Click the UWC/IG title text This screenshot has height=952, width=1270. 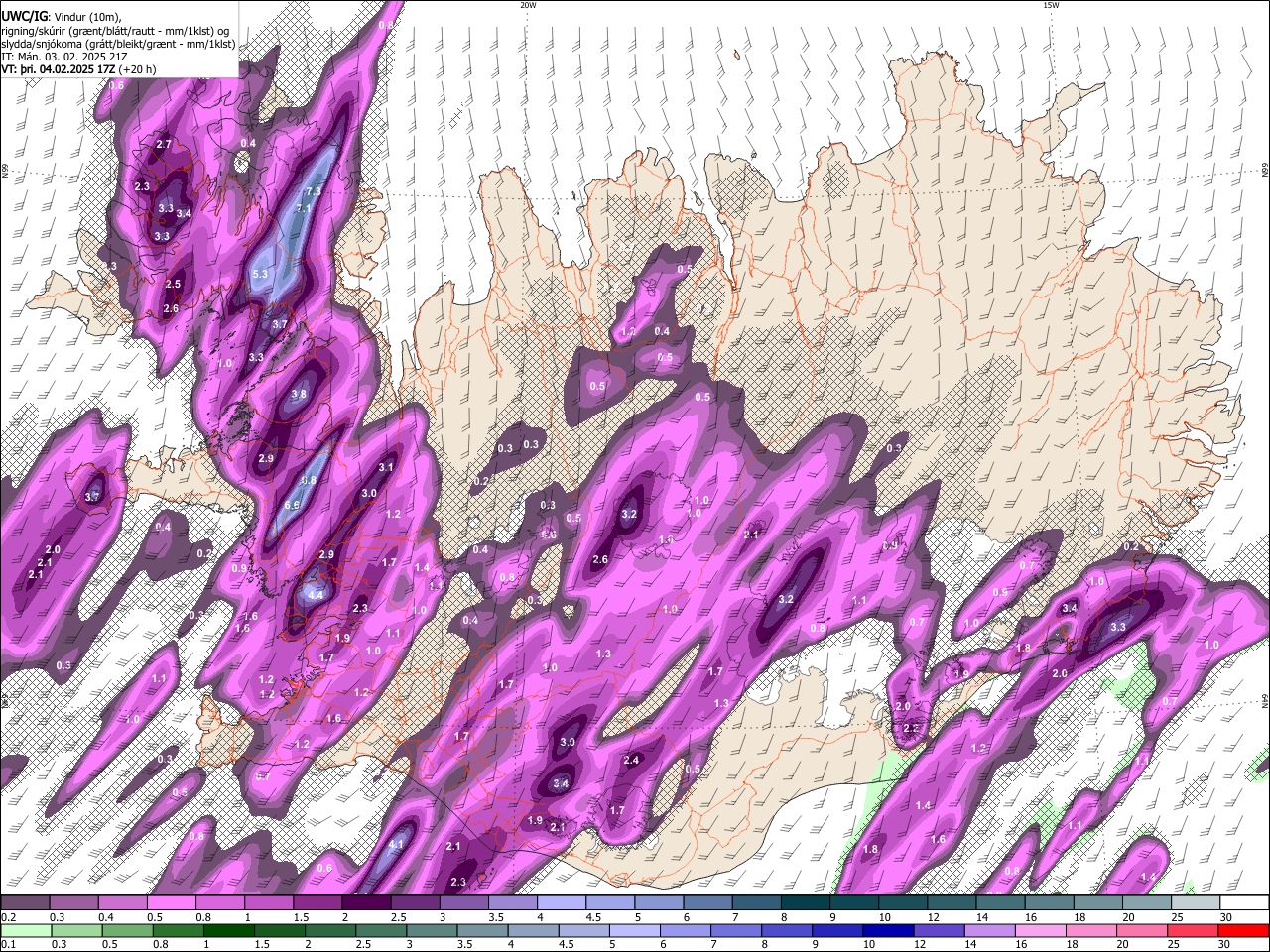tap(24, 16)
